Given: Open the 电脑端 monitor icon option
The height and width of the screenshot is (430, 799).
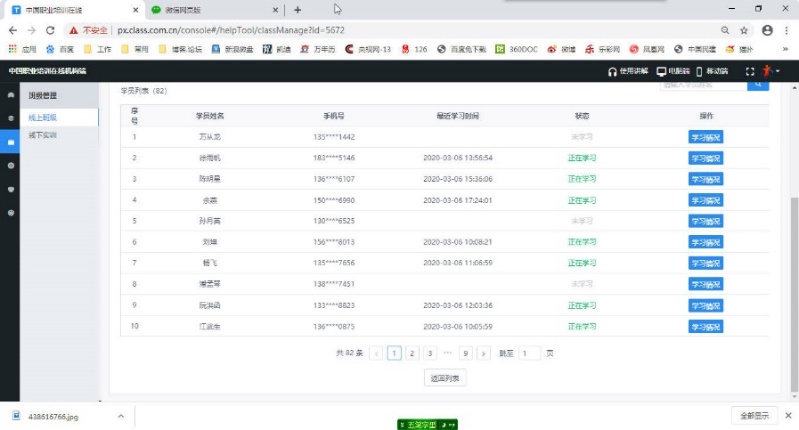Looking at the screenshot, I should [x=661, y=71].
